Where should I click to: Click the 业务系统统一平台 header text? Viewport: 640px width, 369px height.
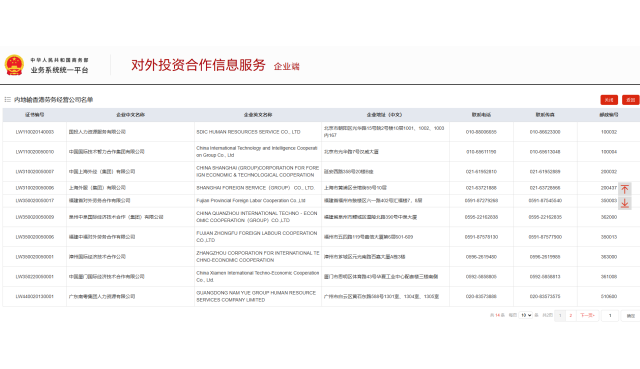coord(60,70)
